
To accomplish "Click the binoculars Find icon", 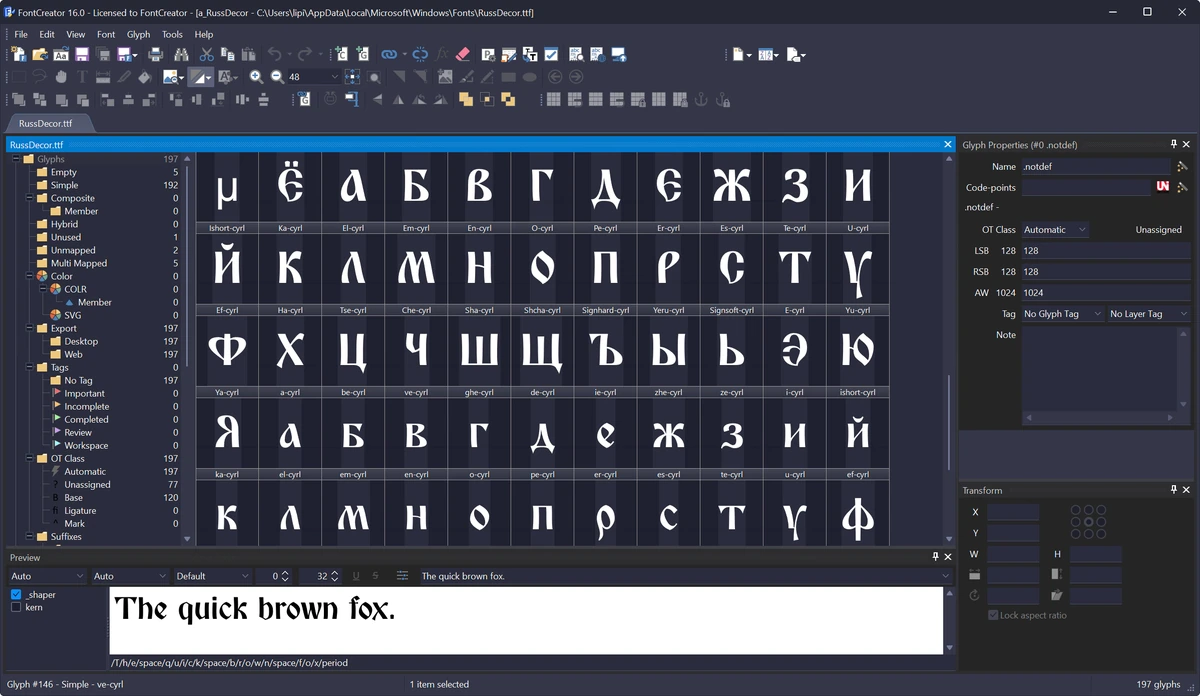I will 181,54.
